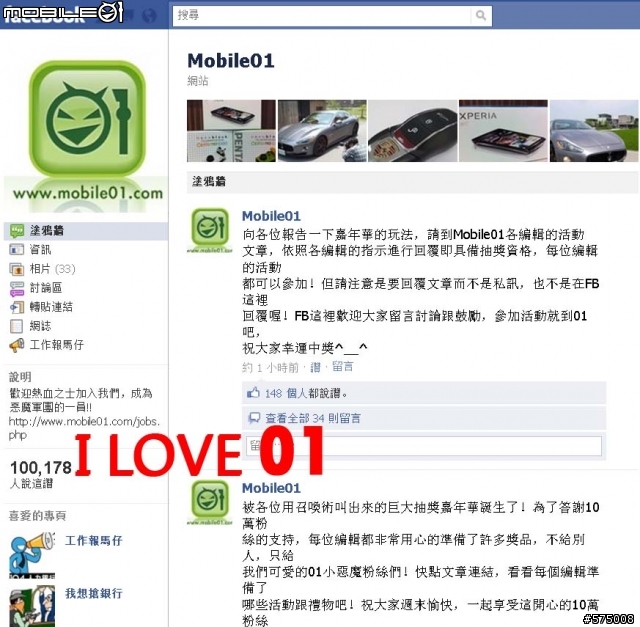Click the search magnifier icon

pyautogui.click(x=481, y=16)
